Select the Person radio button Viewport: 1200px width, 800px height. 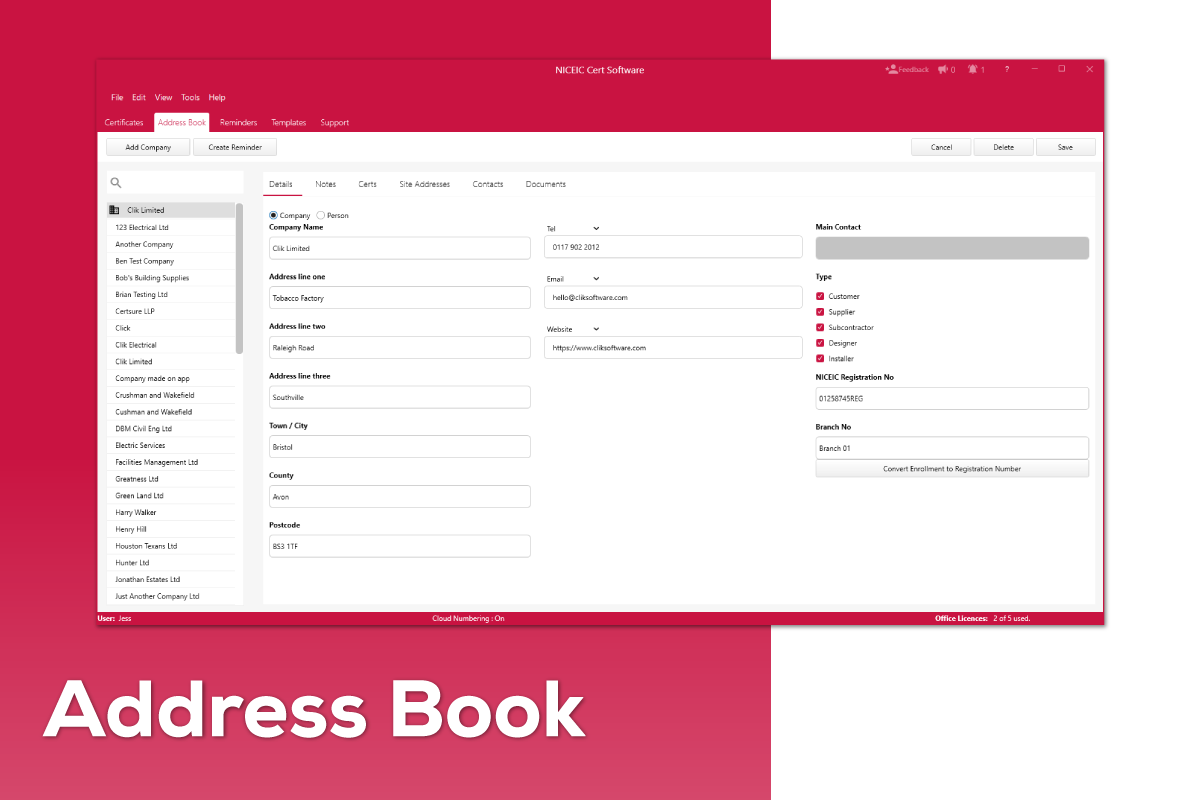pyautogui.click(x=320, y=215)
